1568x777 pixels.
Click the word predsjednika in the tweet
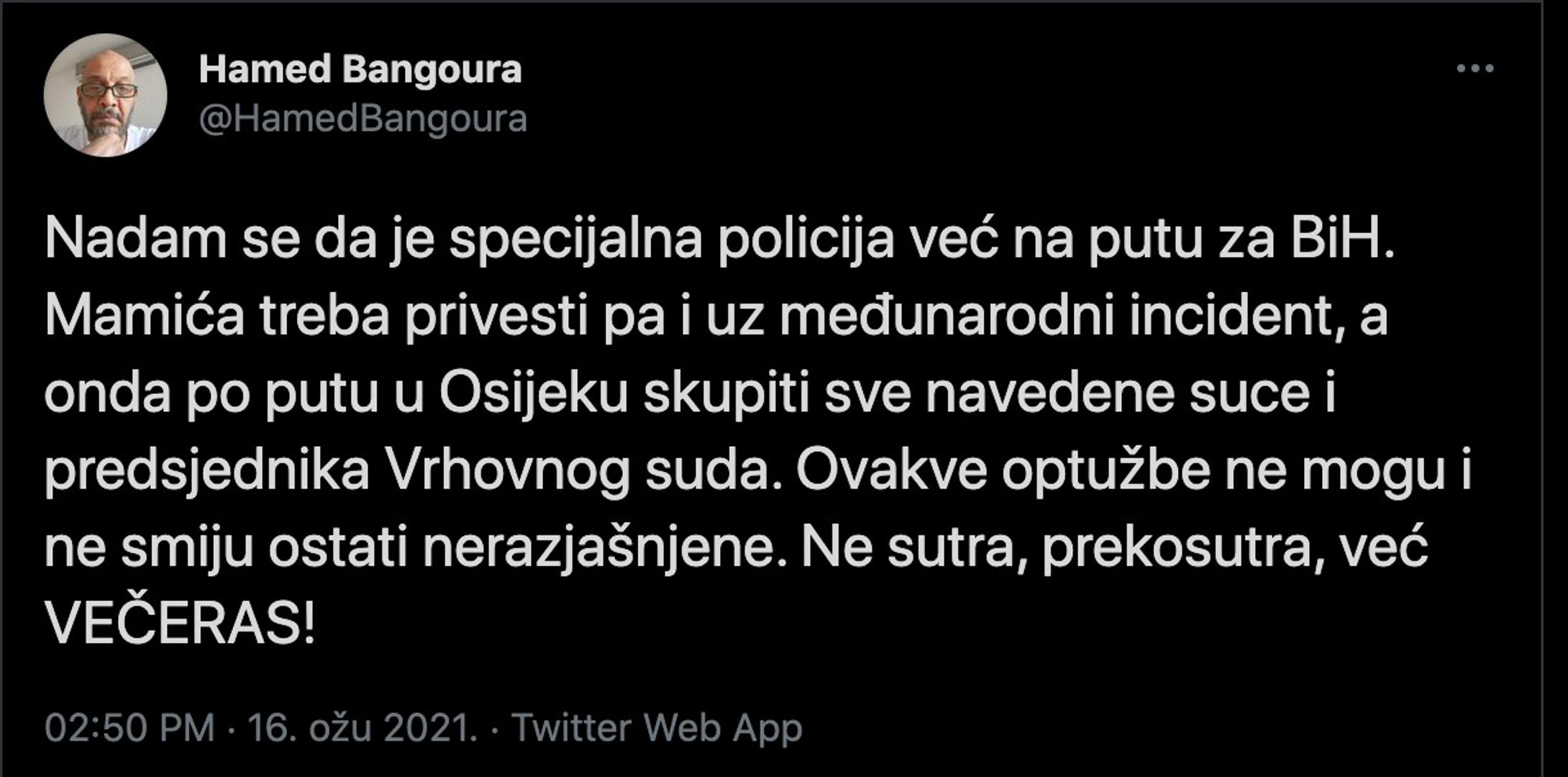click(x=207, y=471)
